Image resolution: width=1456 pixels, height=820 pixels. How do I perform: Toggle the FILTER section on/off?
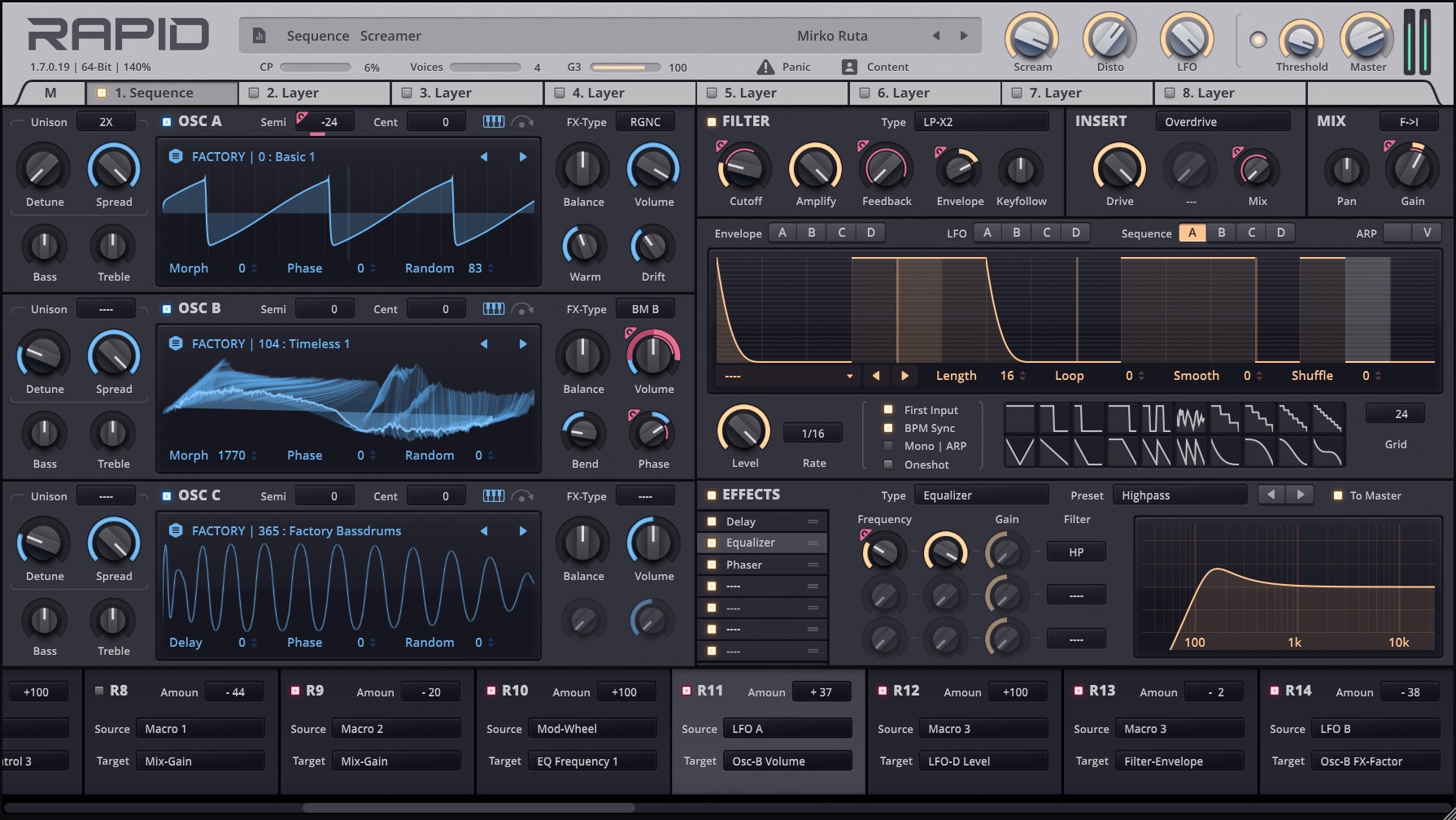[x=712, y=122]
